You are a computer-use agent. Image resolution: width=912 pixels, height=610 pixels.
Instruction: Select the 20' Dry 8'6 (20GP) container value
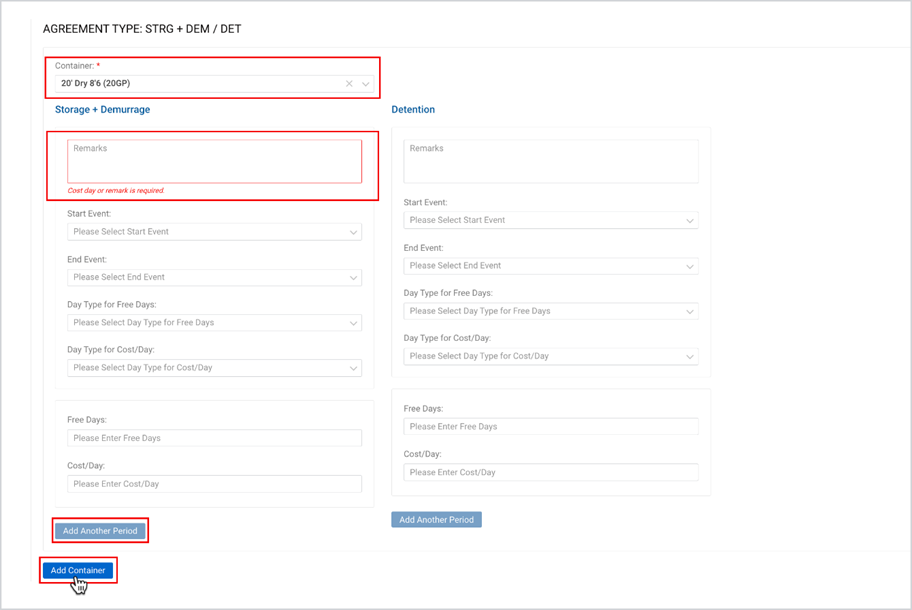[x=95, y=83]
